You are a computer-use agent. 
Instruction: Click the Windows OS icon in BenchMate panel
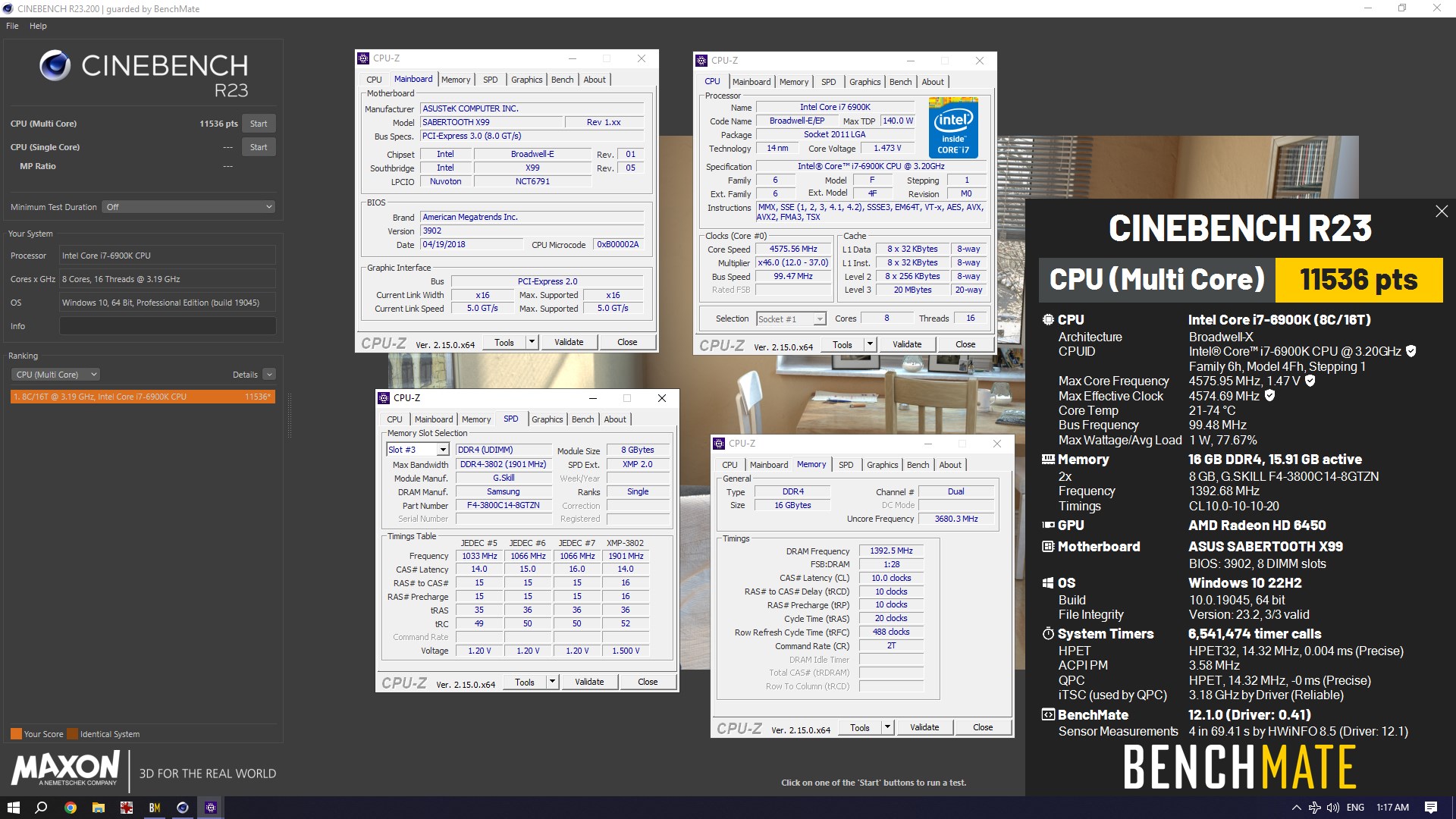pos(1048,582)
